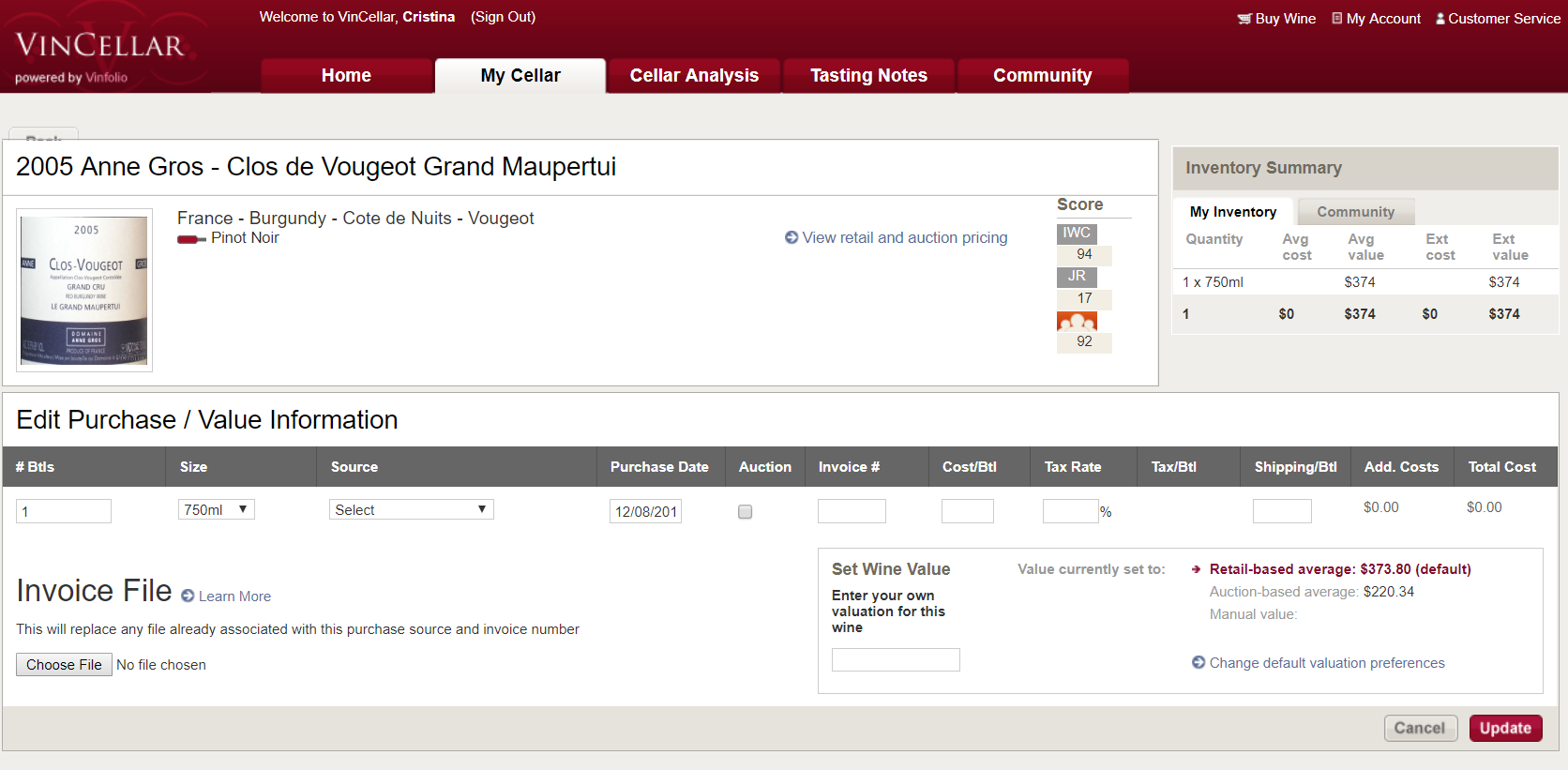Click the JR score badge

pyautogui.click(x=1077, y=277)
